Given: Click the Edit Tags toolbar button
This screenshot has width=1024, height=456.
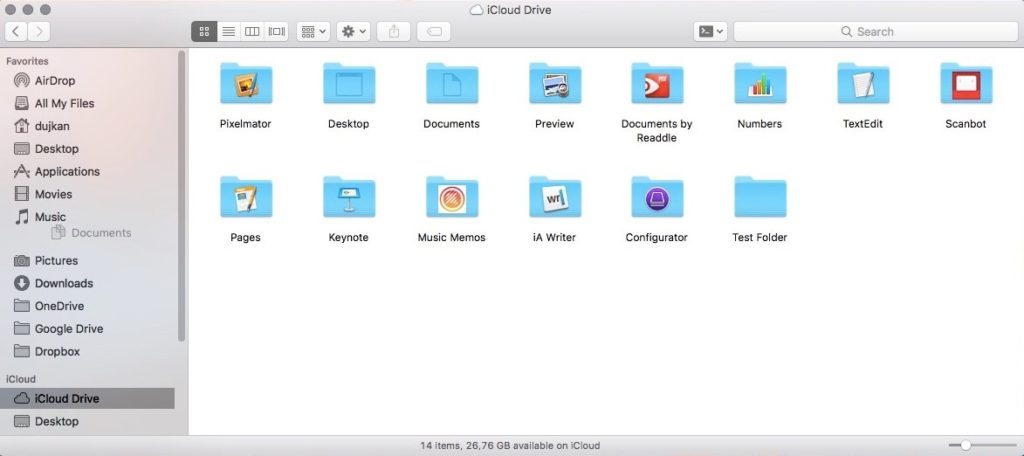Looking at the screenshot, I should [434, 31].
